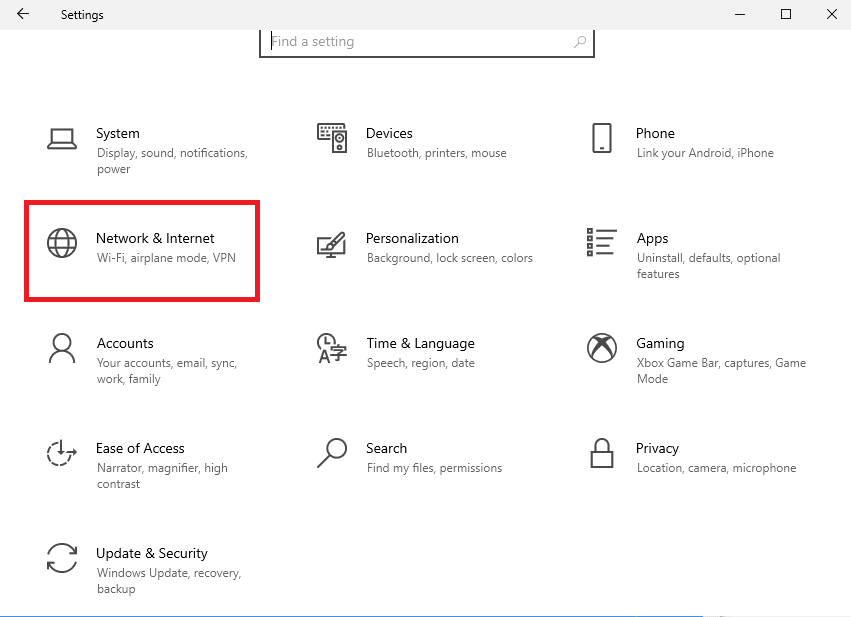Viewport: 851px width, 617px height.
Task: Click the Personalization paintbrush icon
Action: pyautogui.click(x=332, y=245)
